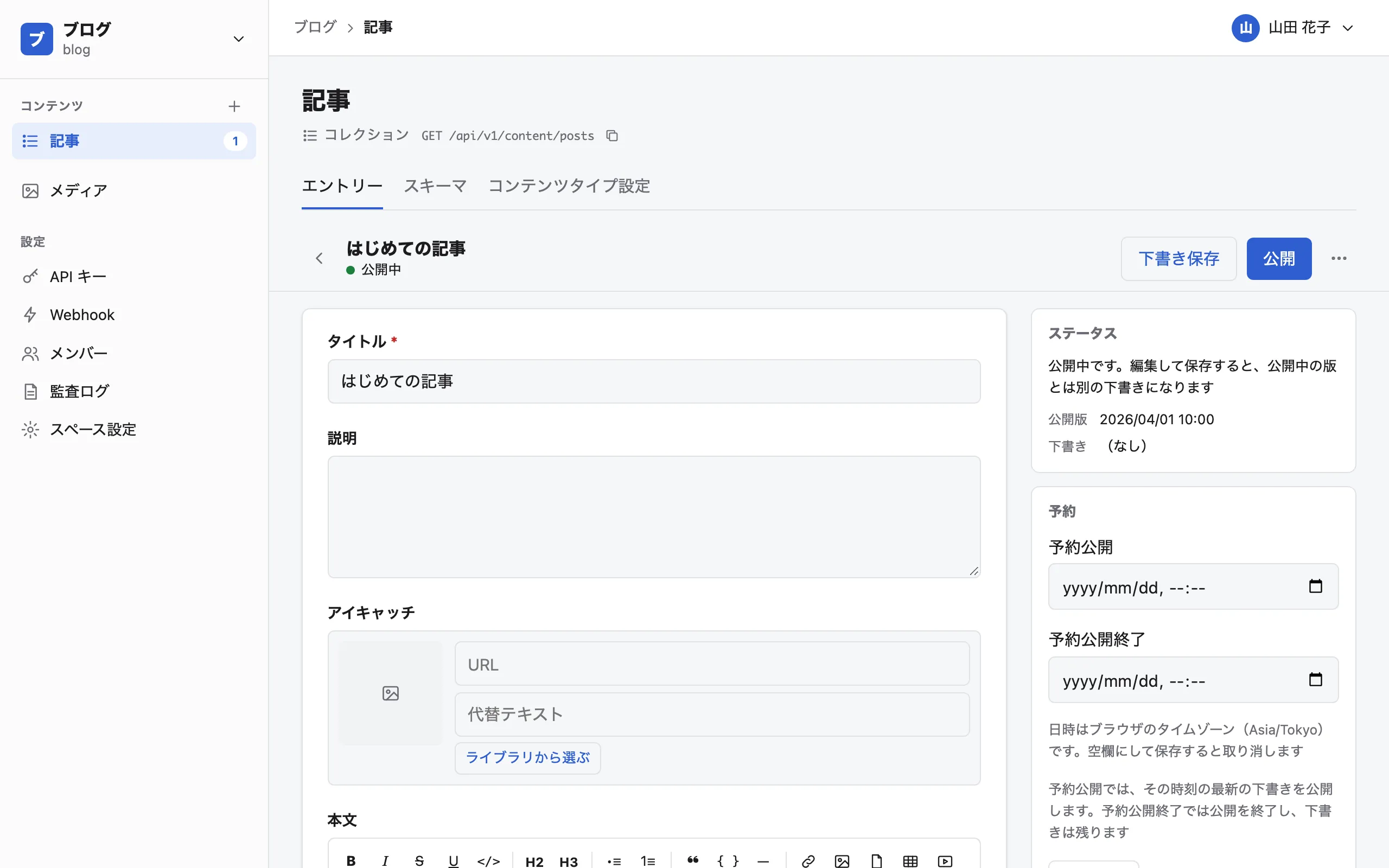Screen dimensions: 1389x868
Task: Click the アイキャッチ image placeholder
Action: 390,693
